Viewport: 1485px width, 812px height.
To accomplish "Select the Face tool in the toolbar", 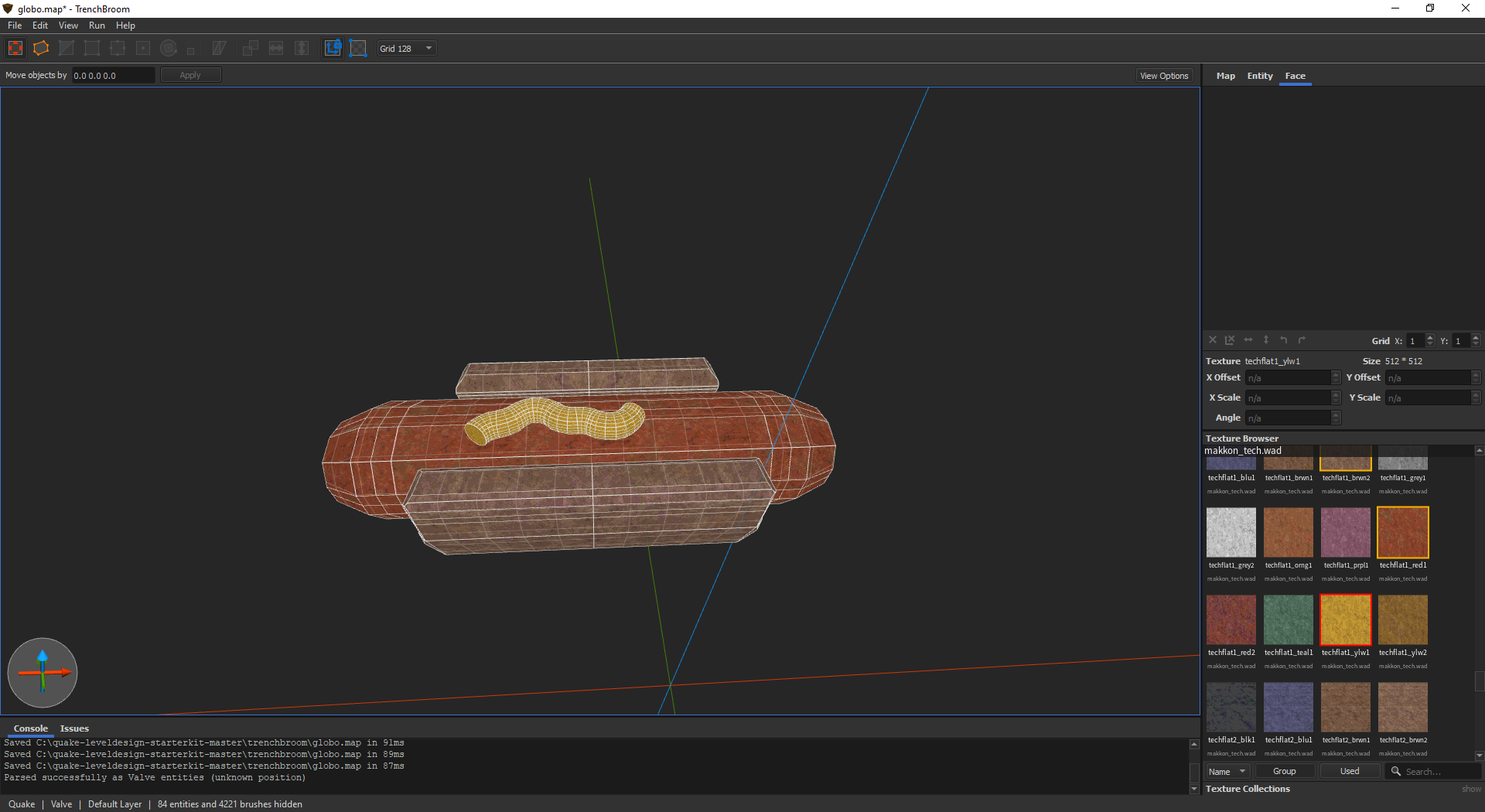I will [143, 48].
